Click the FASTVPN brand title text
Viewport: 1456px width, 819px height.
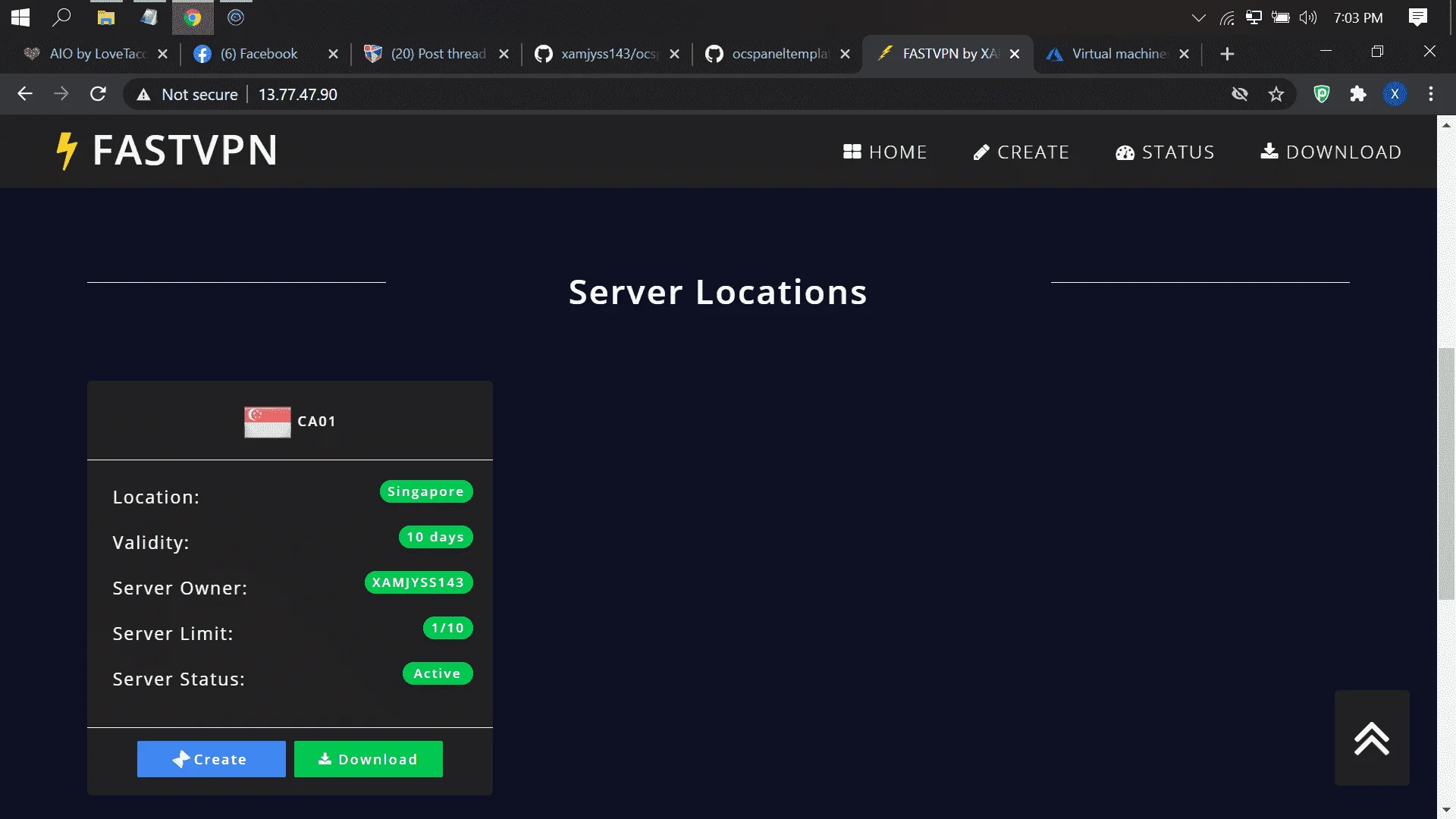[x=185, y=150]
